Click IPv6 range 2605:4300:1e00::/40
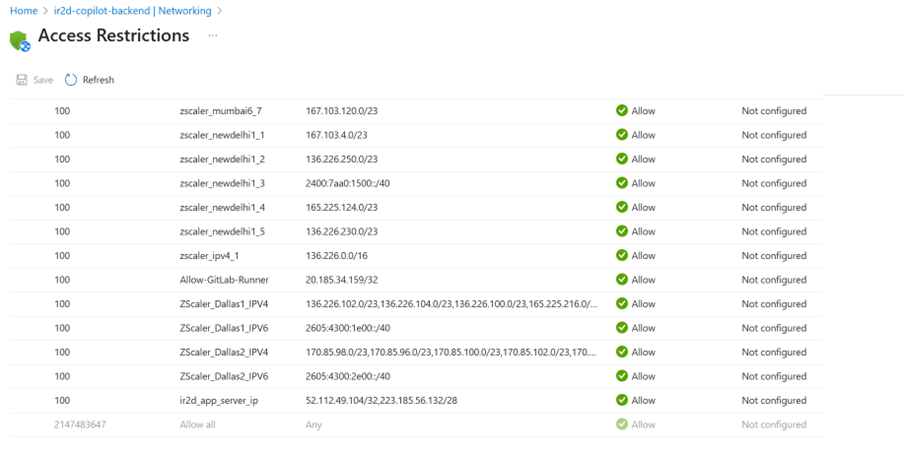 348,329
